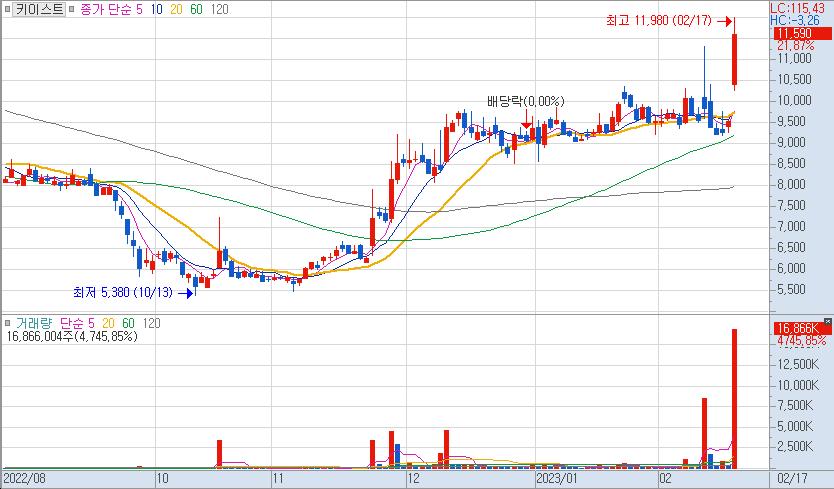The height and width of the screenshot is (489, 834).
Task: Select the price 60-day moving average label
Action: pos(196,9)
